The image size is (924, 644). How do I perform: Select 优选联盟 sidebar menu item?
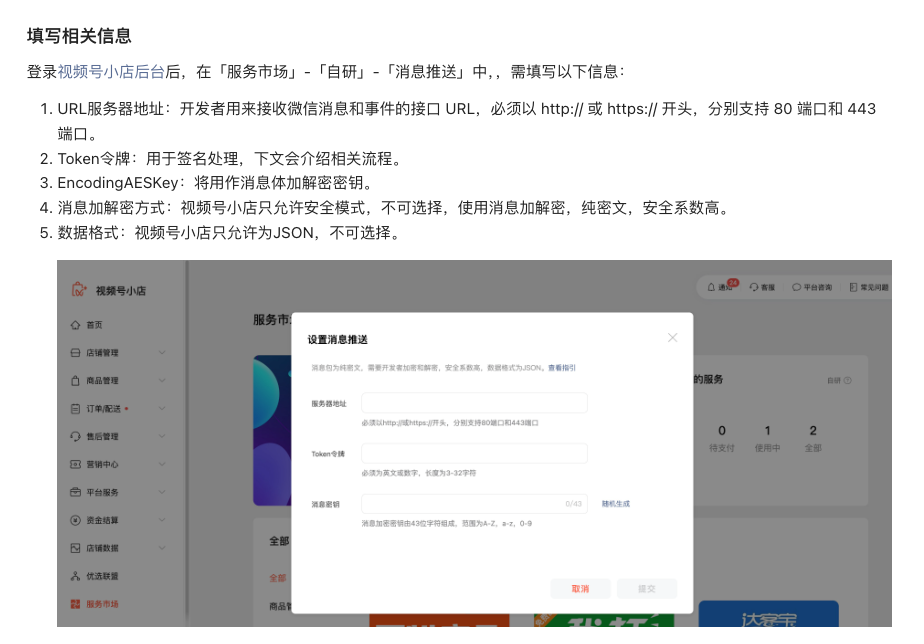tap(103, 576)
